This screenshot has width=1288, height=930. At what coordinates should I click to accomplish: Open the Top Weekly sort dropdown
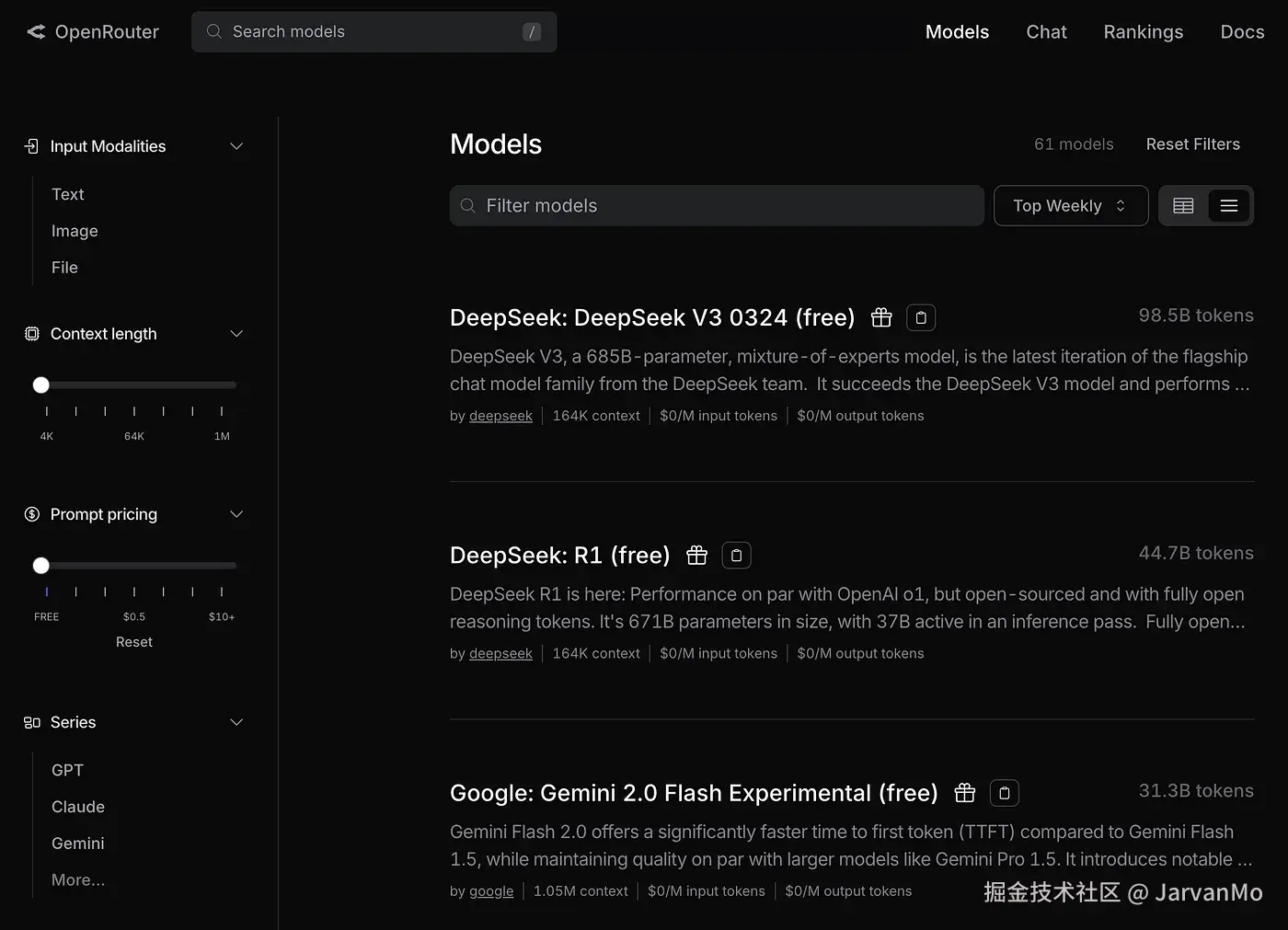(x=1070, y=206)
